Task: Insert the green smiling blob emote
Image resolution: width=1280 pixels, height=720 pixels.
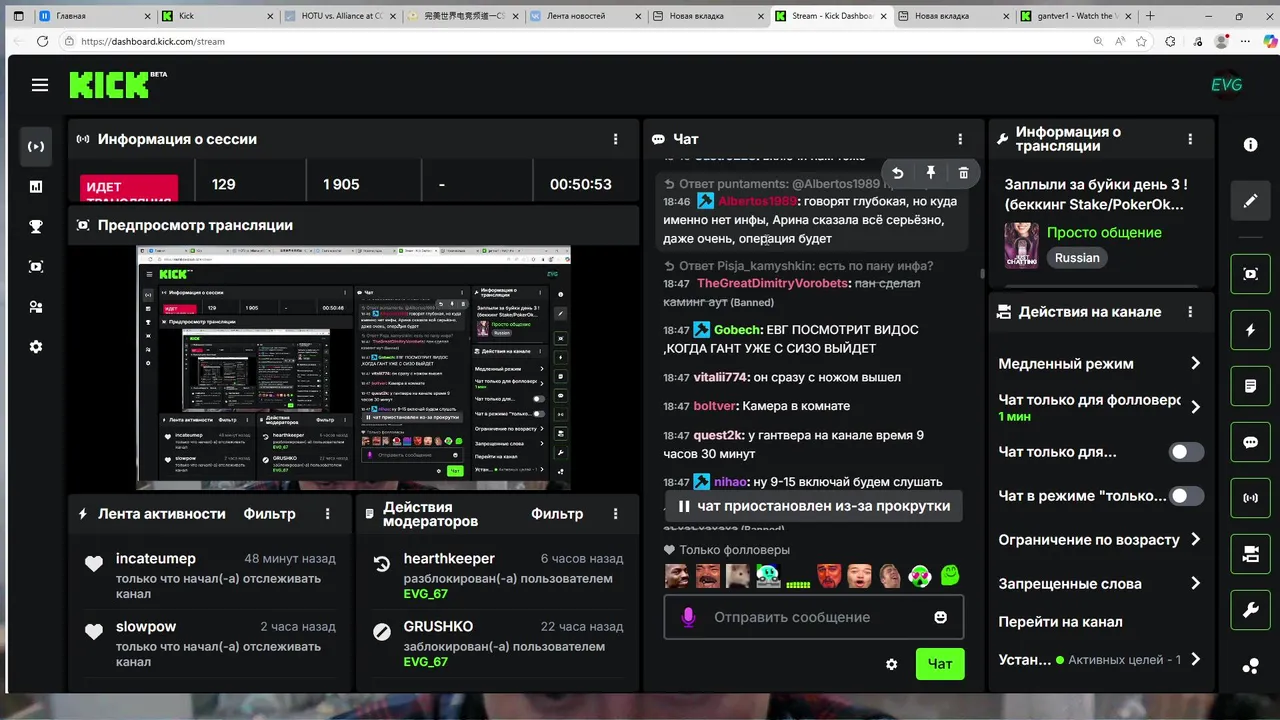Action: [949, 575]
